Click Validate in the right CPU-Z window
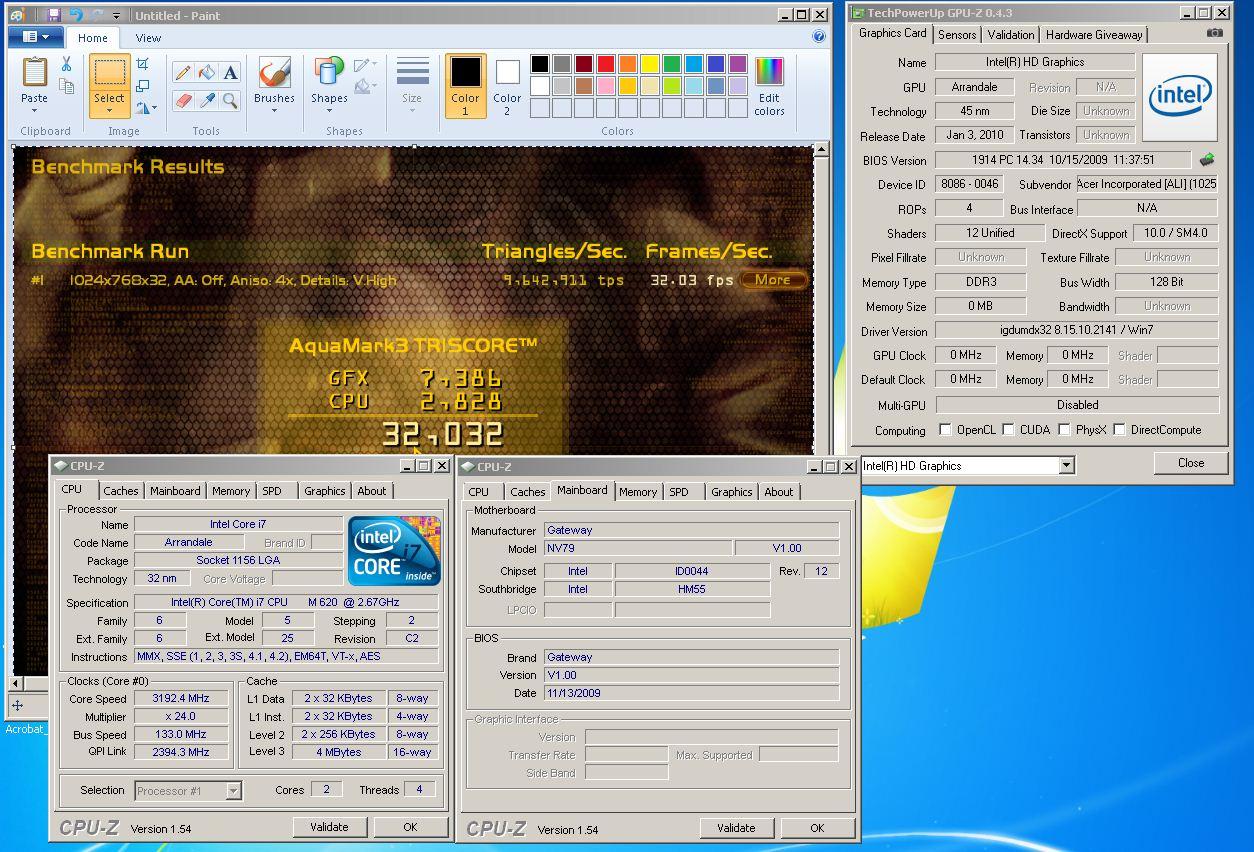1254x852 pixels. coord(736,828)
